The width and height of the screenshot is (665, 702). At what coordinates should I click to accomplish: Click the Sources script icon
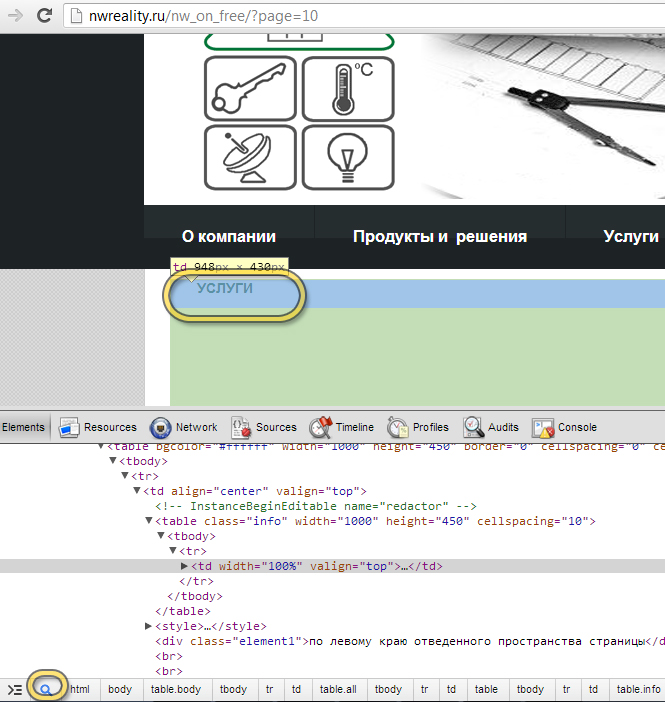[241, 428]
